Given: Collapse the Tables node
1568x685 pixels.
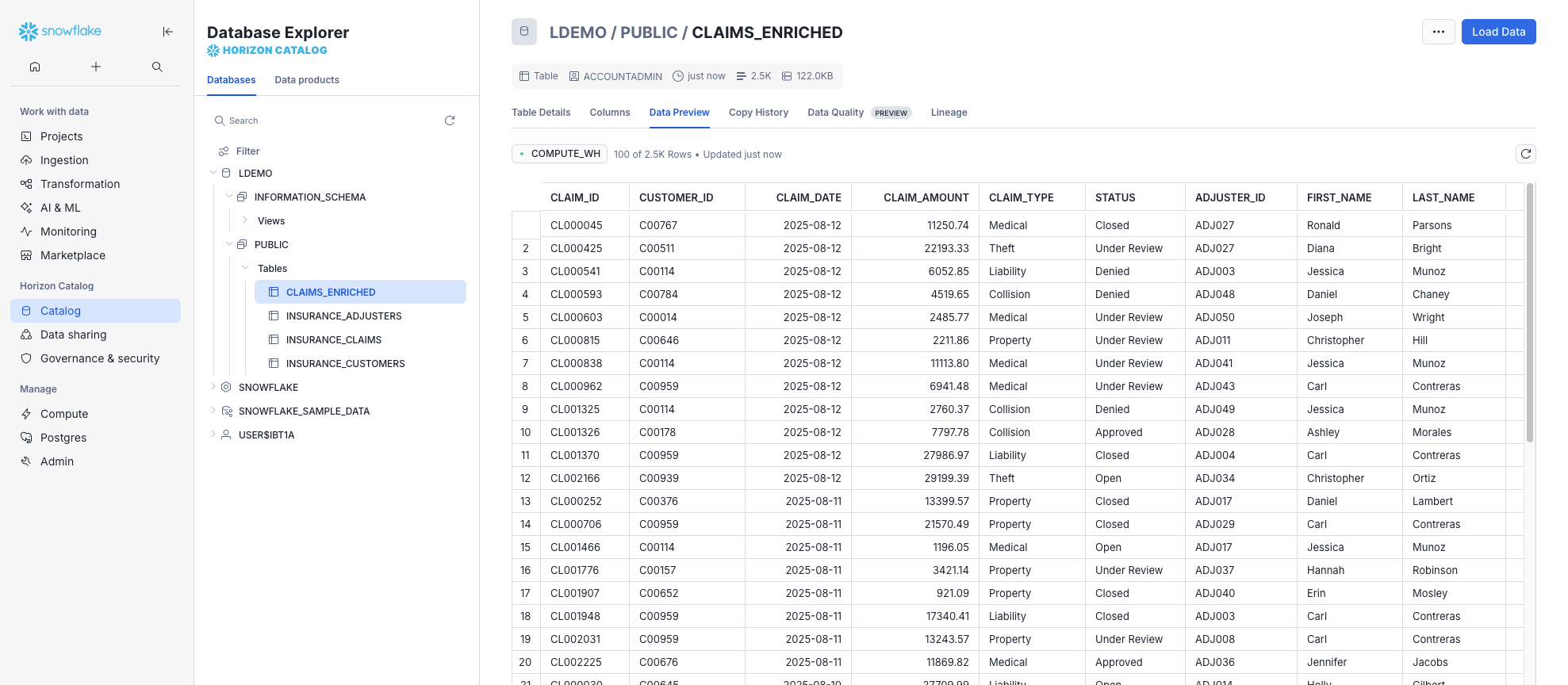Looking at the screenshot, I should tap(245, 268).
